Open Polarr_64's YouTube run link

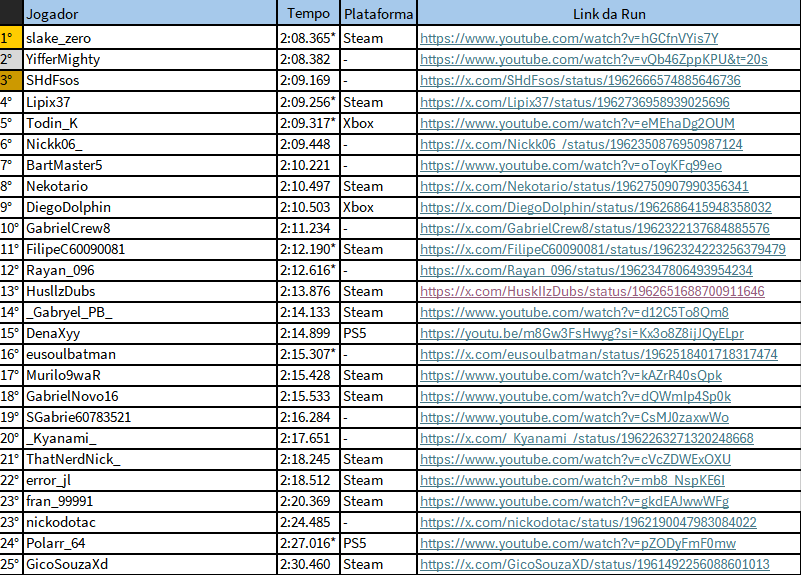(x=578, y=543)
